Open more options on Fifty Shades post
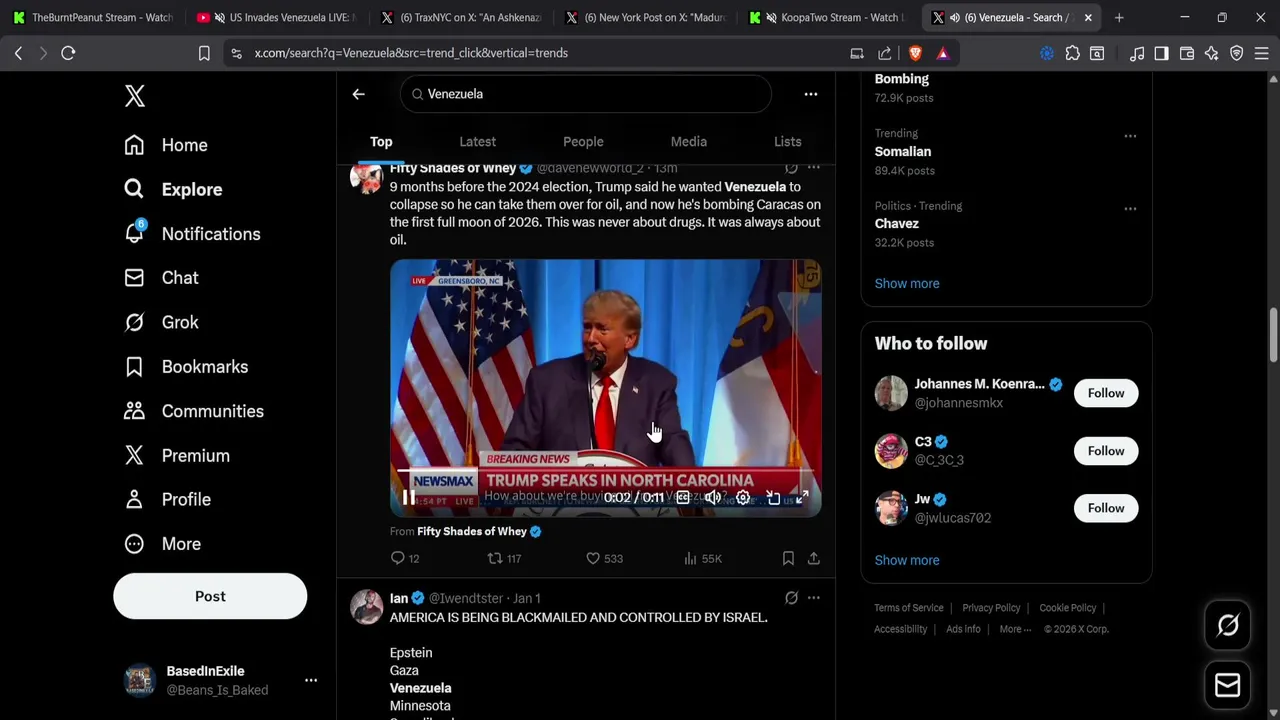Viewport: 1280px width, 720px height. pos(814,168)
